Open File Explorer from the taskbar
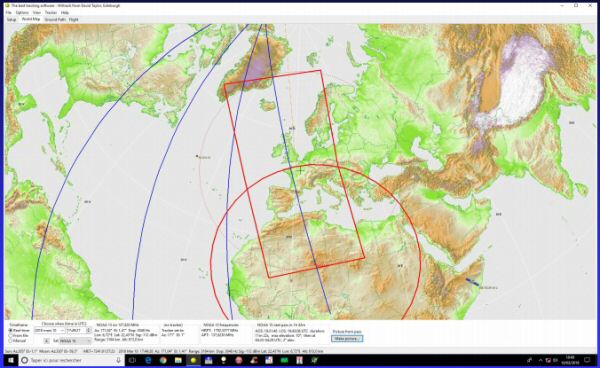This screenshot has width=600, height=368. click(178, 360)
